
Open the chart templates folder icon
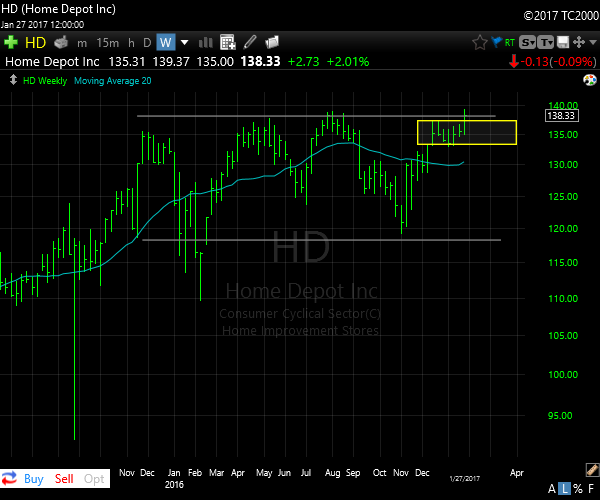click(272, 42)
